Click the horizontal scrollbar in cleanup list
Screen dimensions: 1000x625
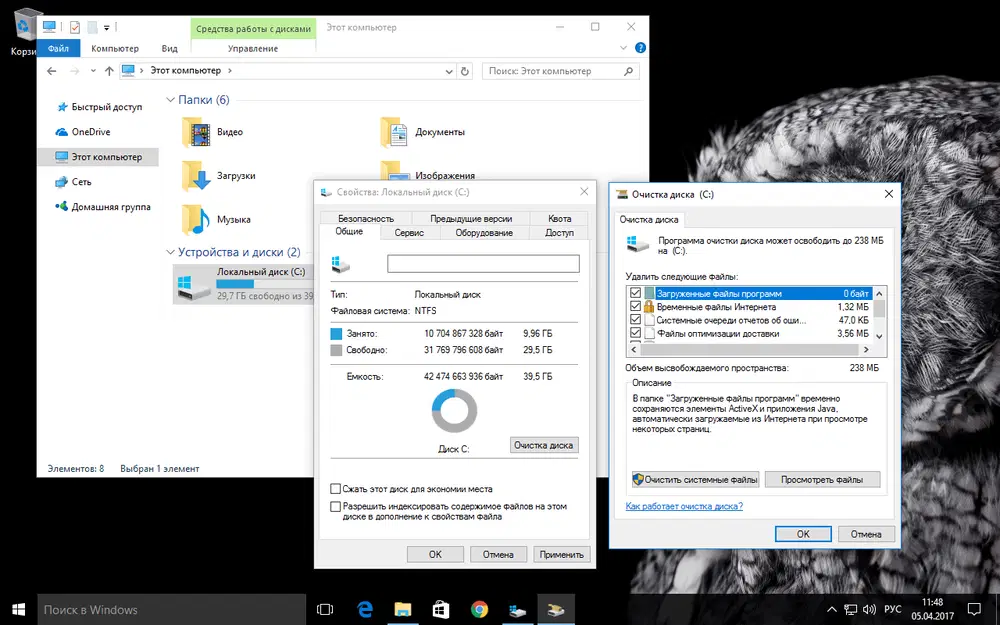click(x=750, y=349)
